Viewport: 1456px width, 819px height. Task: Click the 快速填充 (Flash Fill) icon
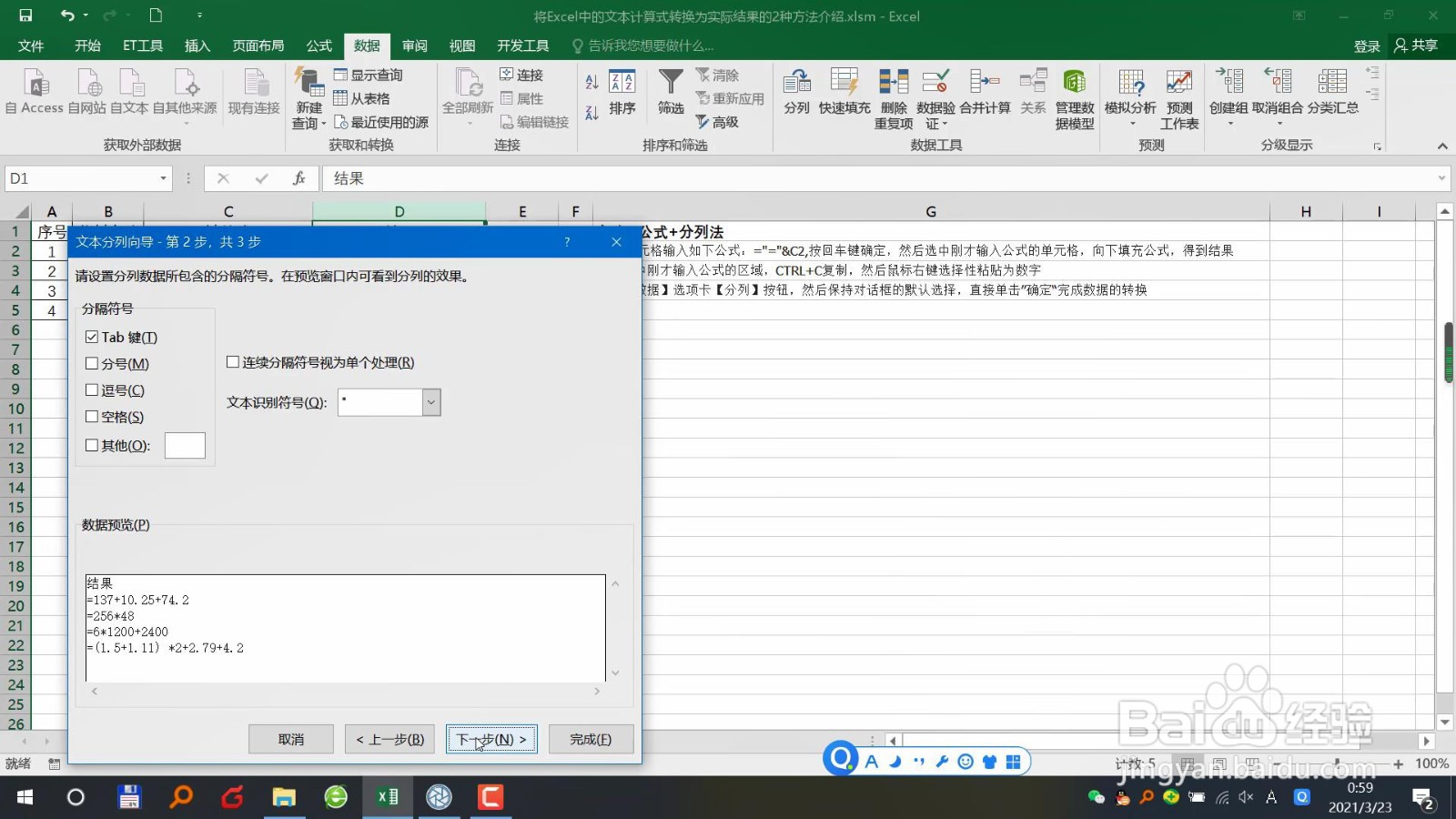[844, 96]
